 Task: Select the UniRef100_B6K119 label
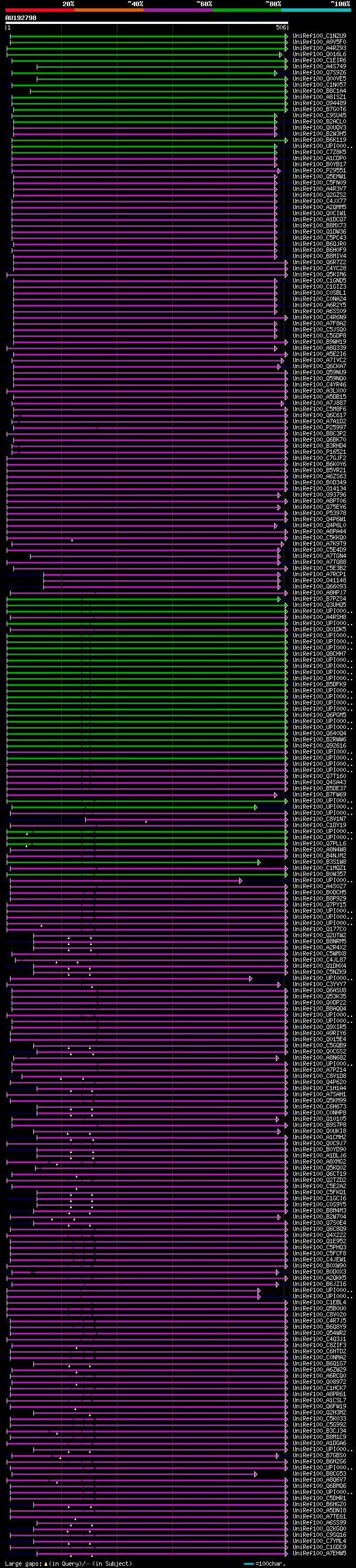click(319, 140)
